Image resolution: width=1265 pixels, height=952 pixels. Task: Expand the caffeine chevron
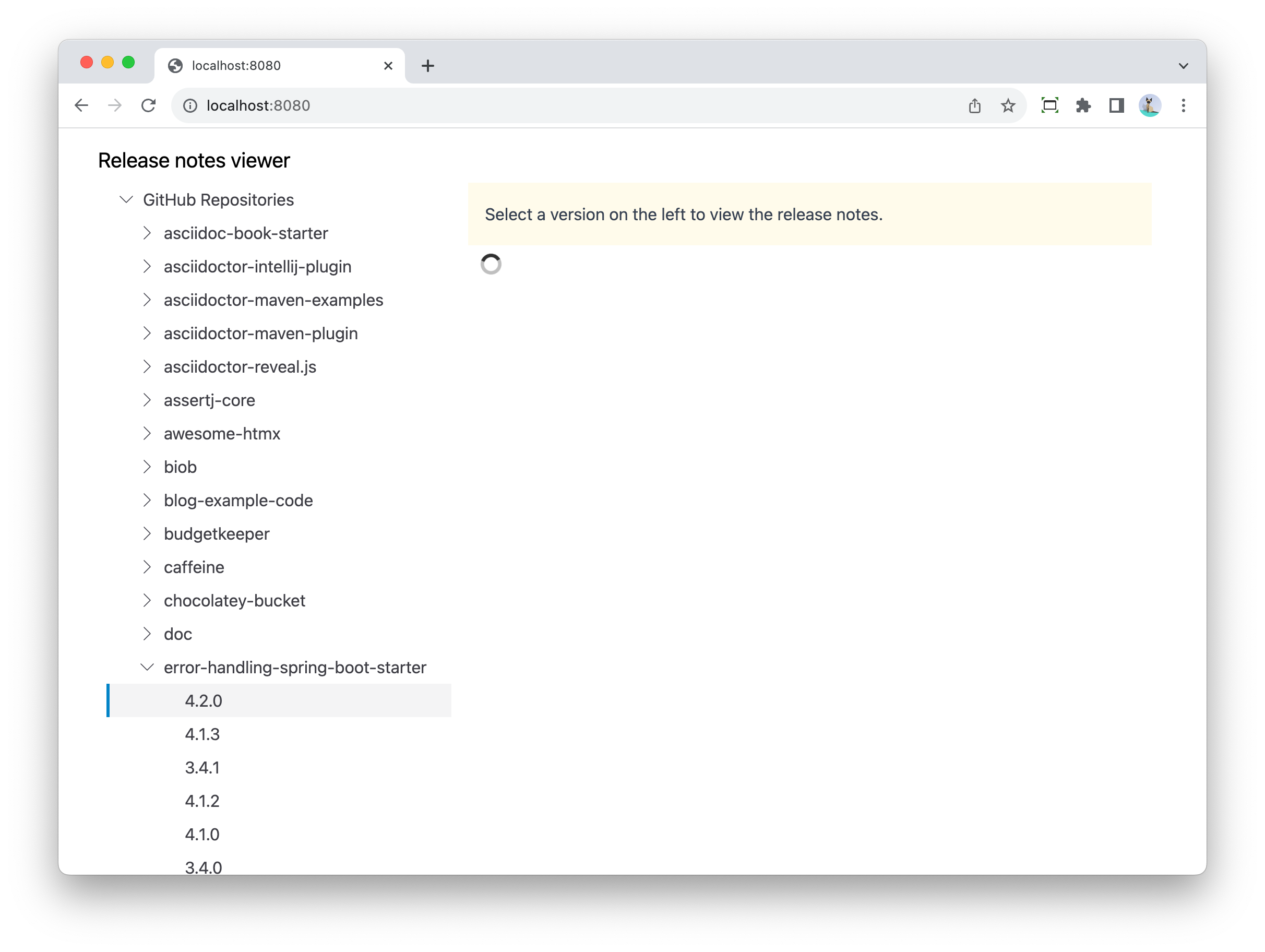click(x=147, y=567)
